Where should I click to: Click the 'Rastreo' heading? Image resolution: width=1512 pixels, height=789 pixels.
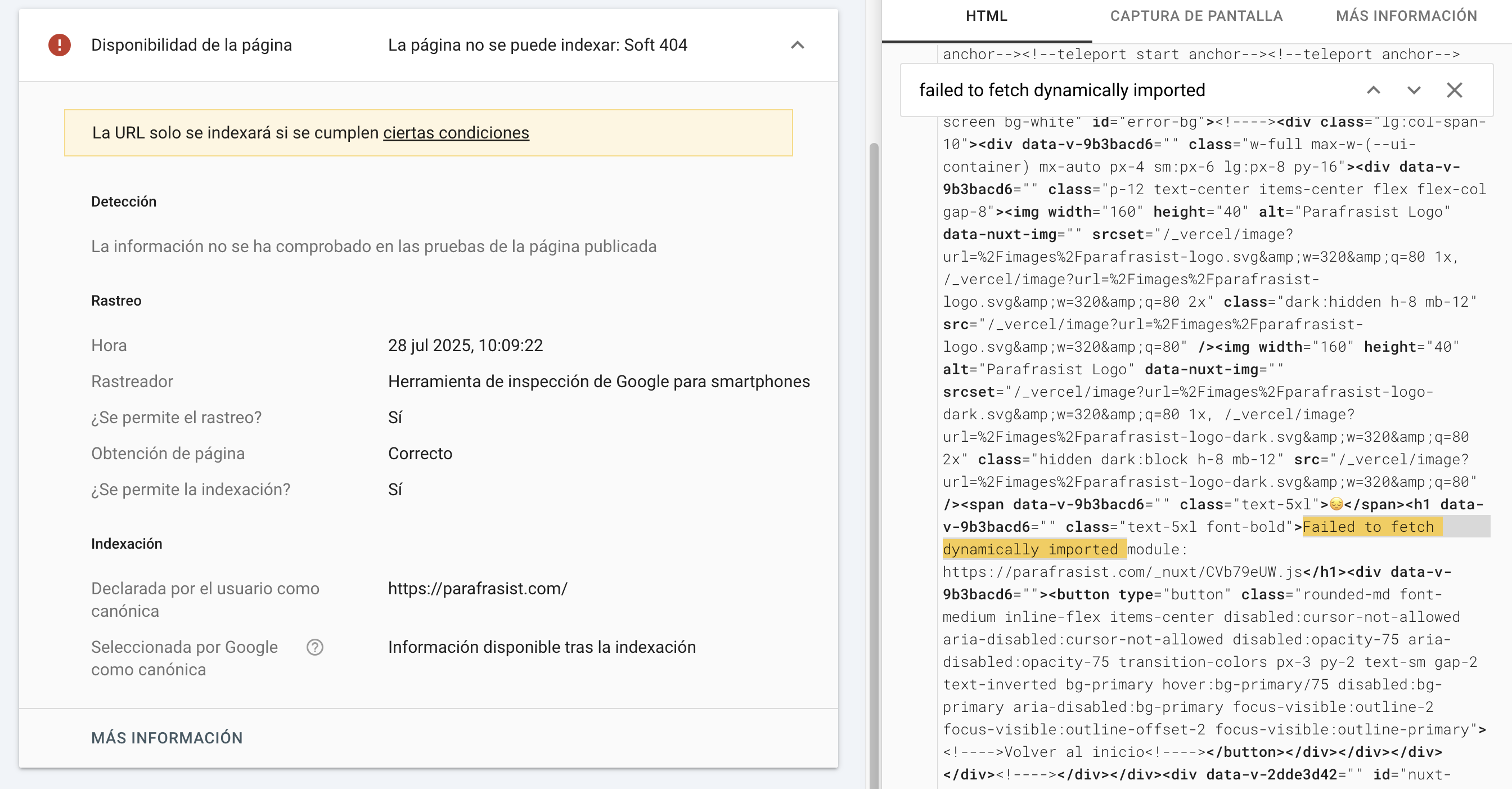coord(116,301)
